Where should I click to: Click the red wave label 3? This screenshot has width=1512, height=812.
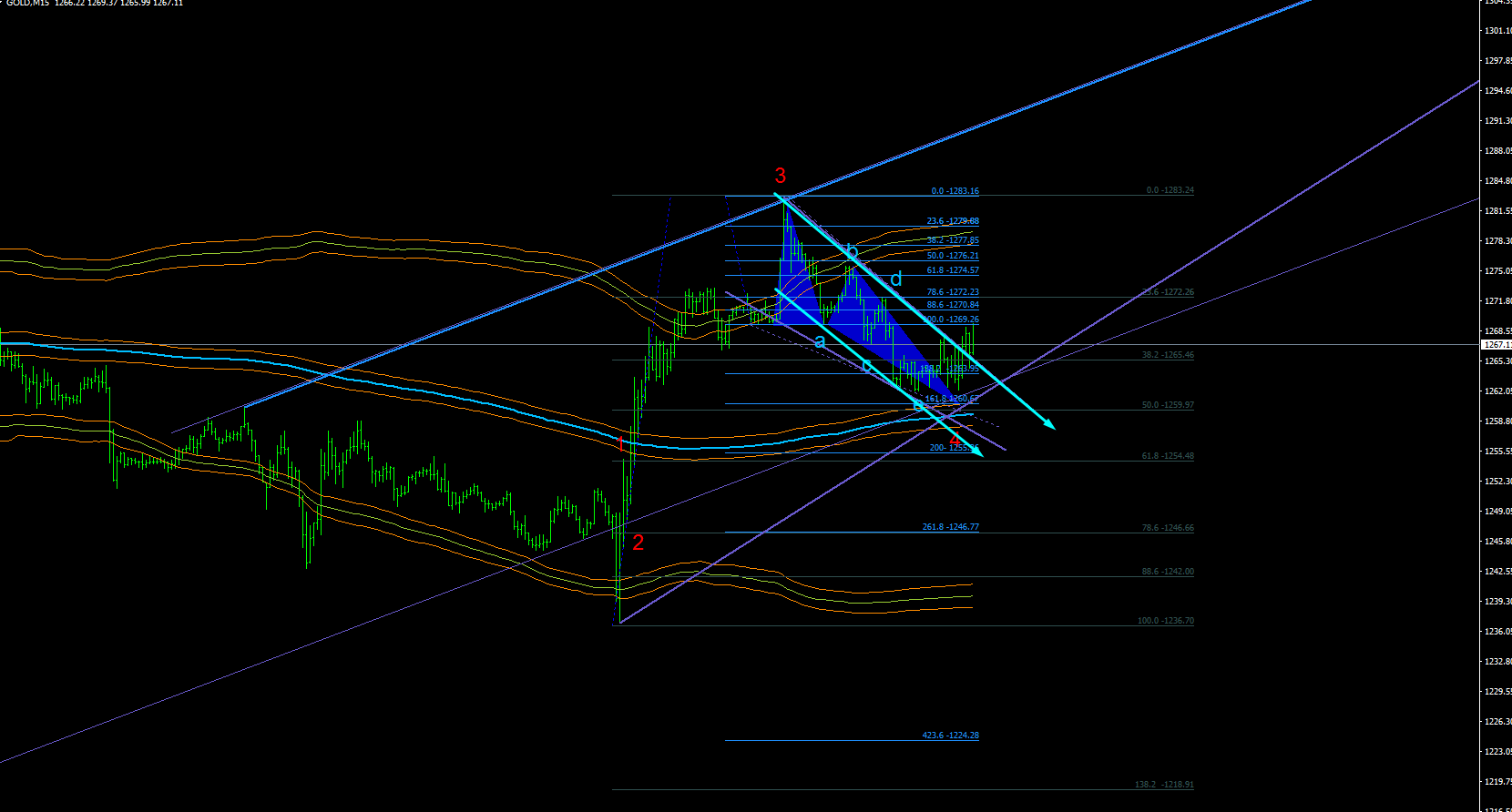(780, 176)
